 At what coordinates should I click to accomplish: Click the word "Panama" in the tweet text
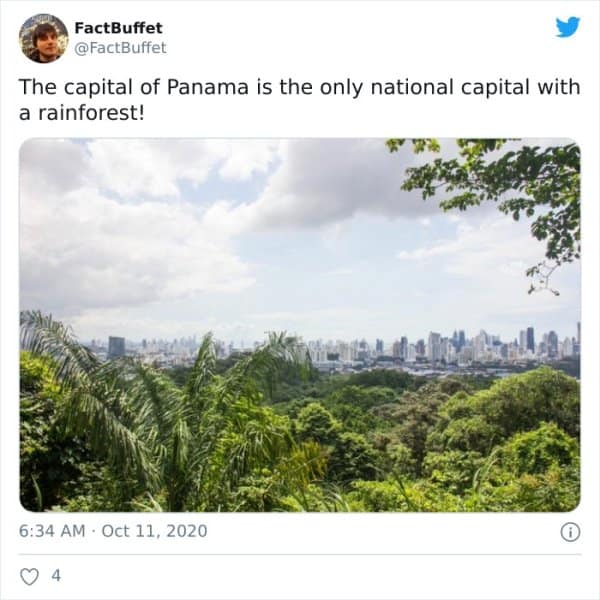209,87
